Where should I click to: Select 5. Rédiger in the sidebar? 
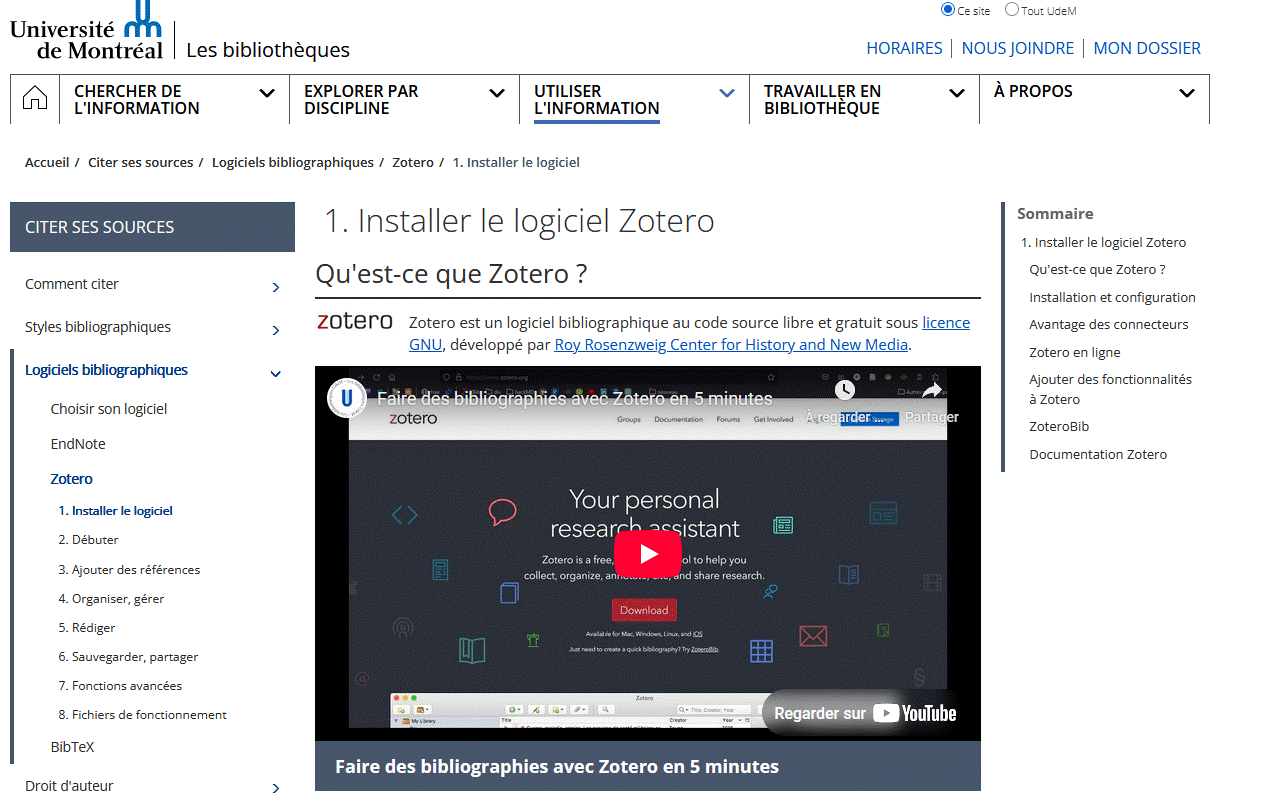(x=87, y=628)
